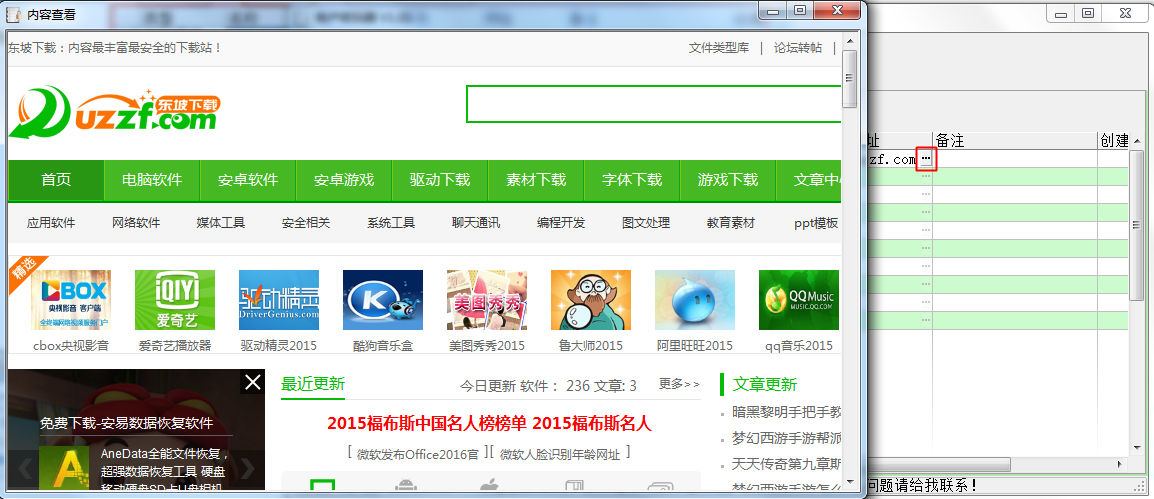The height and width of the screenshot is (499, 1154).
Task: Click the background window horizontal scrollbar thumb
Action: pos(939,464)
